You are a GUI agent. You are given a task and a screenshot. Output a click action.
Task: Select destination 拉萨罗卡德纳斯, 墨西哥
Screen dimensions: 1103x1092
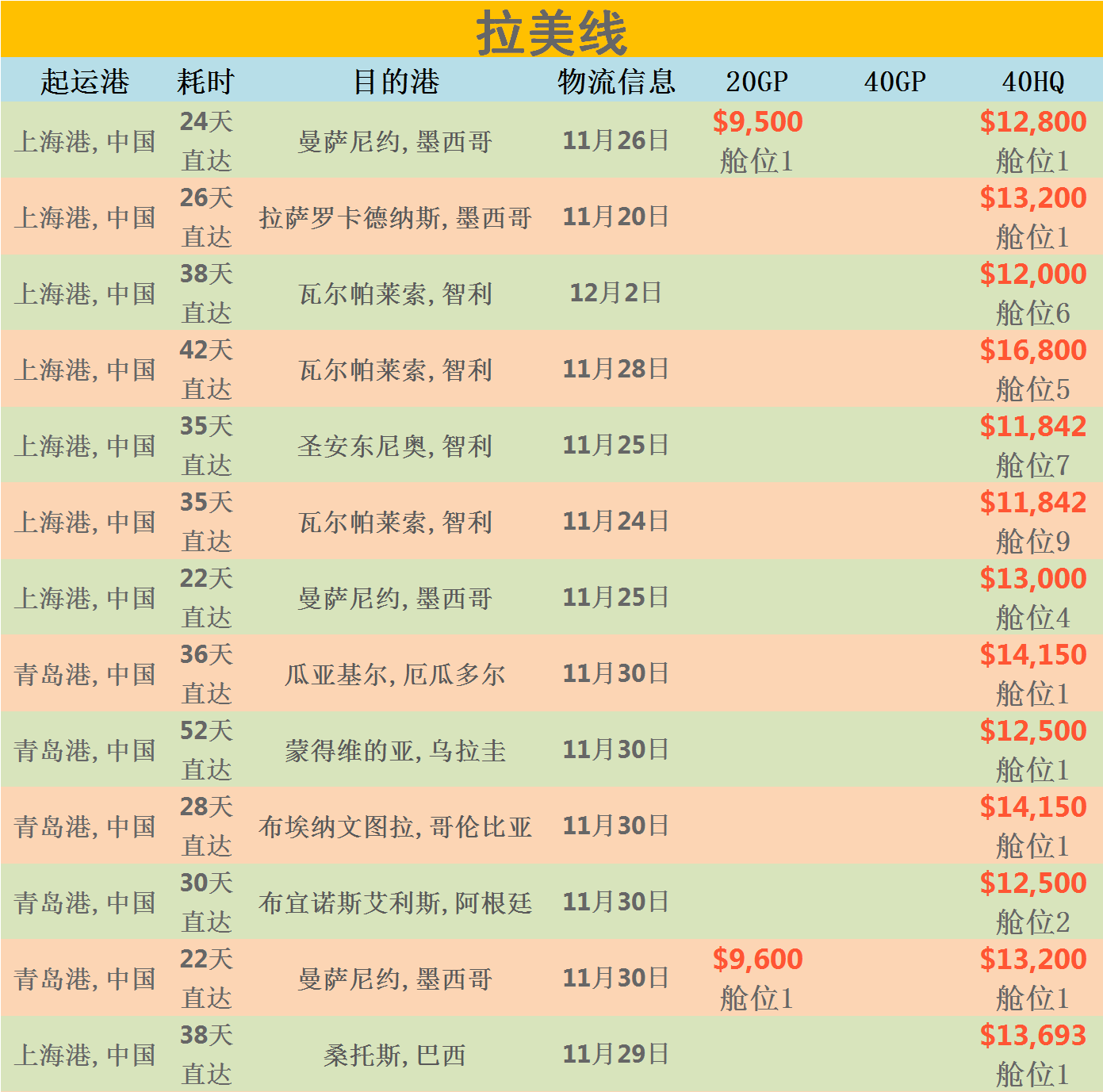coord(395,217)
